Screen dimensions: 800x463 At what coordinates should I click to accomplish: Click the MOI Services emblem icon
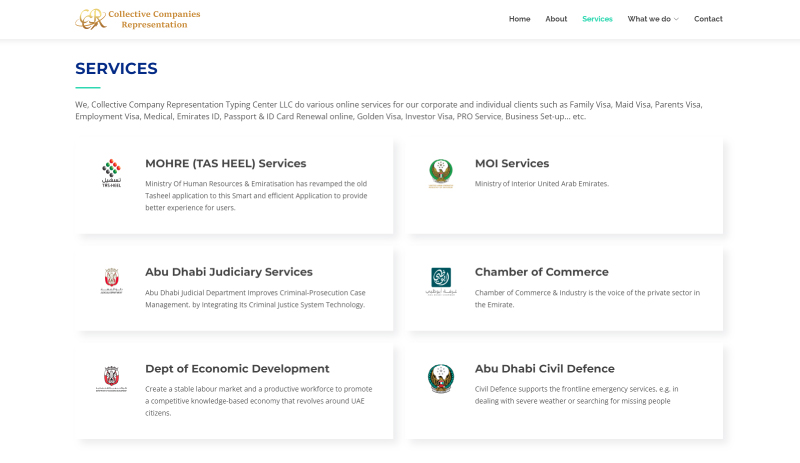click(x=441, y=173)
